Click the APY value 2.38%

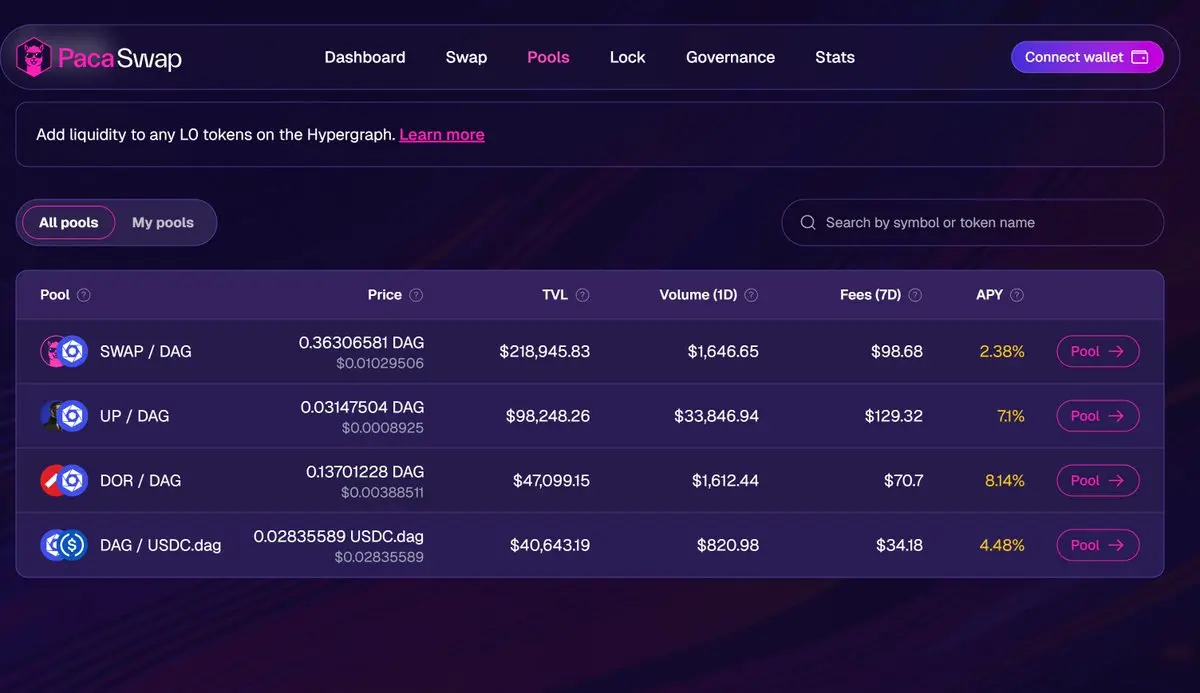coord(1002,351)
